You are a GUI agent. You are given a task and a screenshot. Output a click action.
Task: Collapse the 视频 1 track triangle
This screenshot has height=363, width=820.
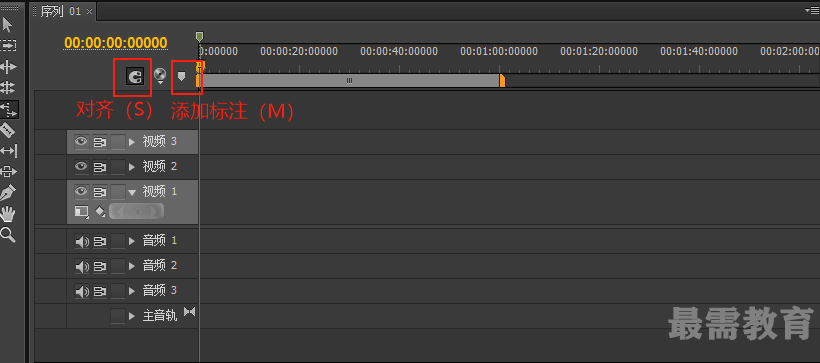tap(132, 192)
